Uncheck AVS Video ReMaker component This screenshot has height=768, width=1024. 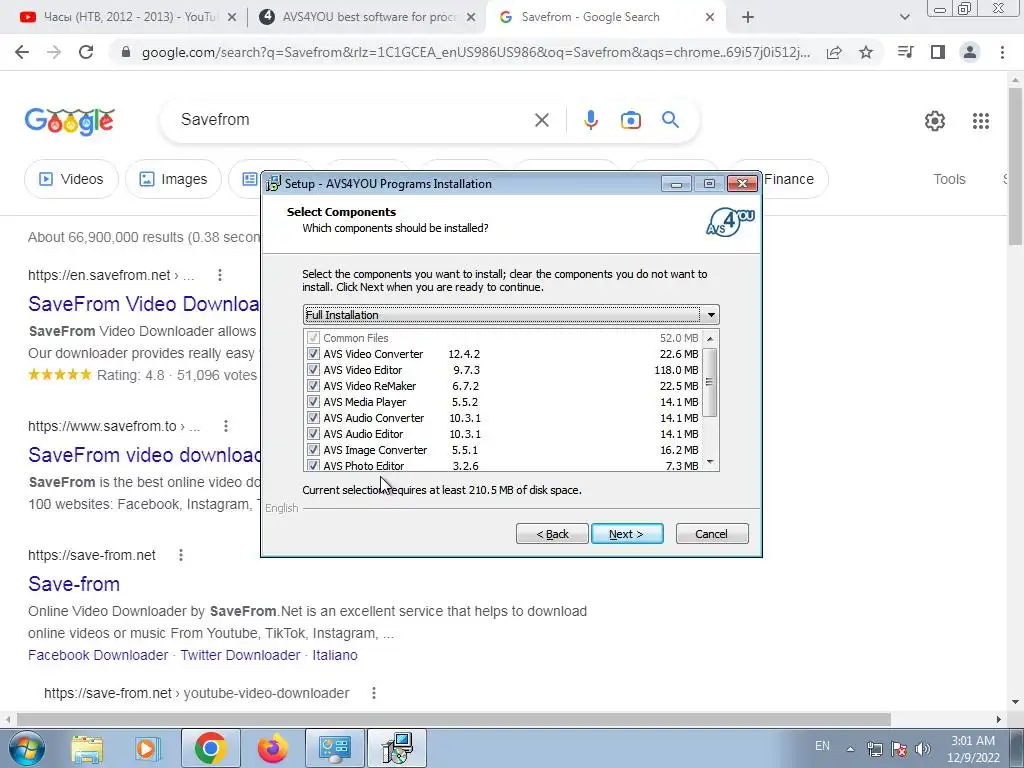pos(313,386)
